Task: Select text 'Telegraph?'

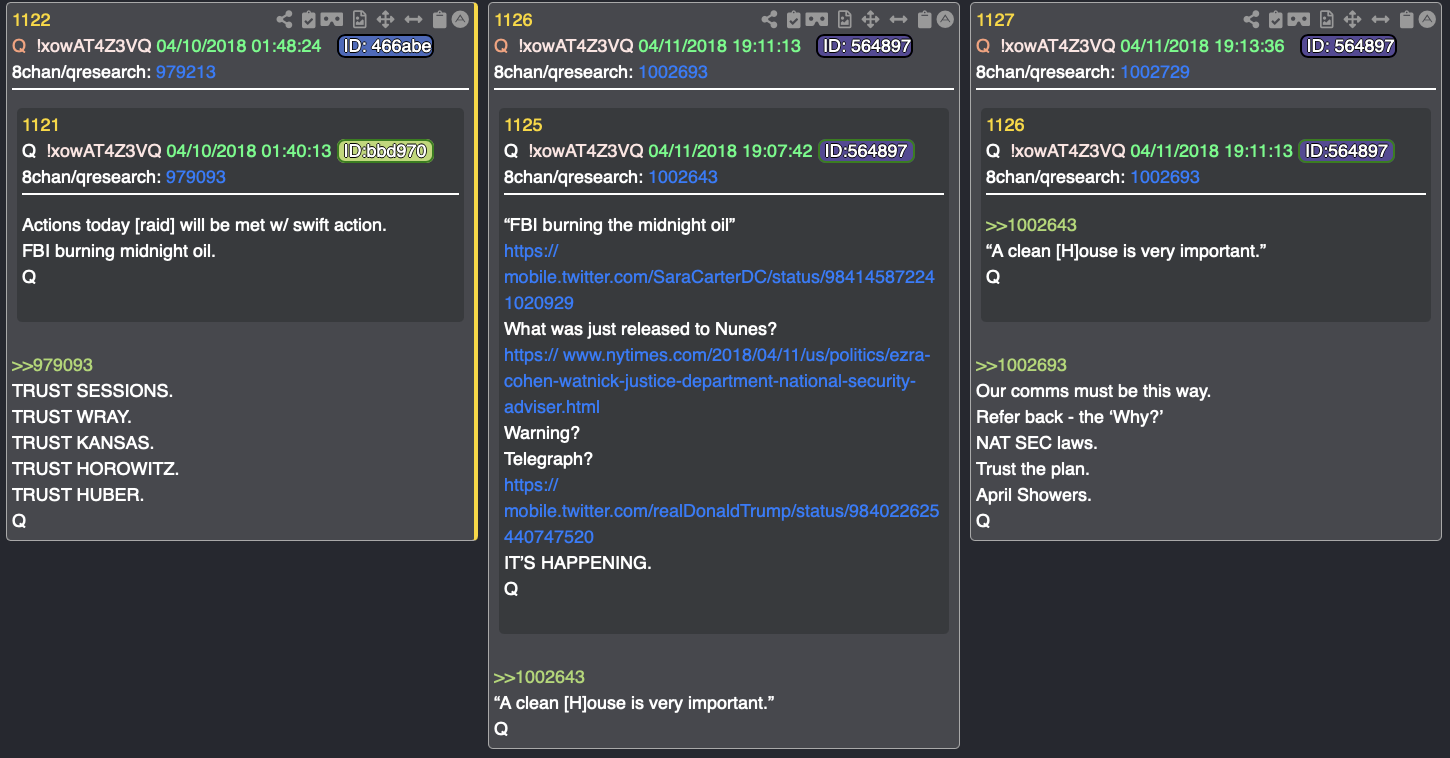Action: (x=548, y=459)
